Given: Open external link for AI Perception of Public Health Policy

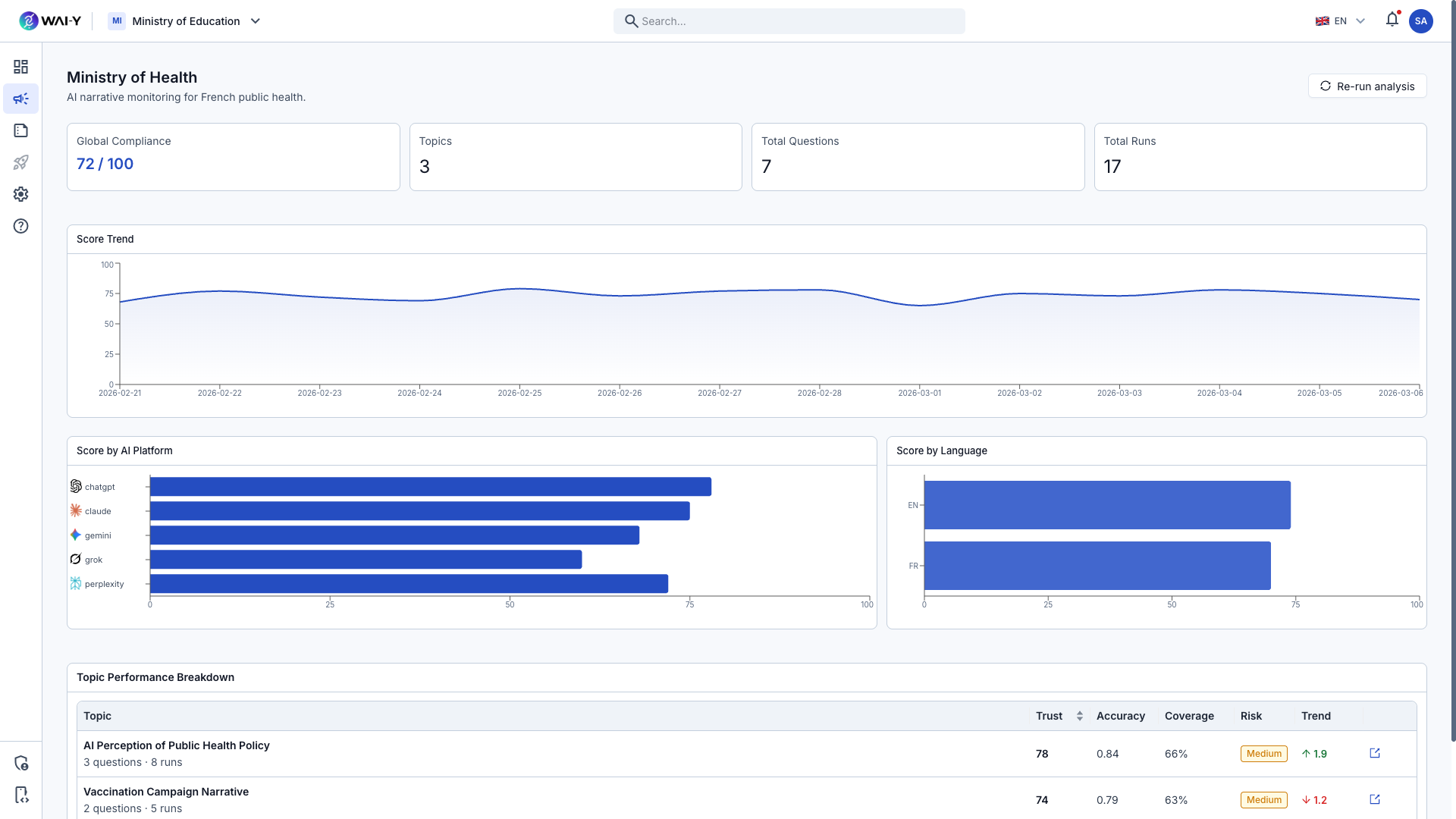Looking at the screenshot, I should point(1375,753).
